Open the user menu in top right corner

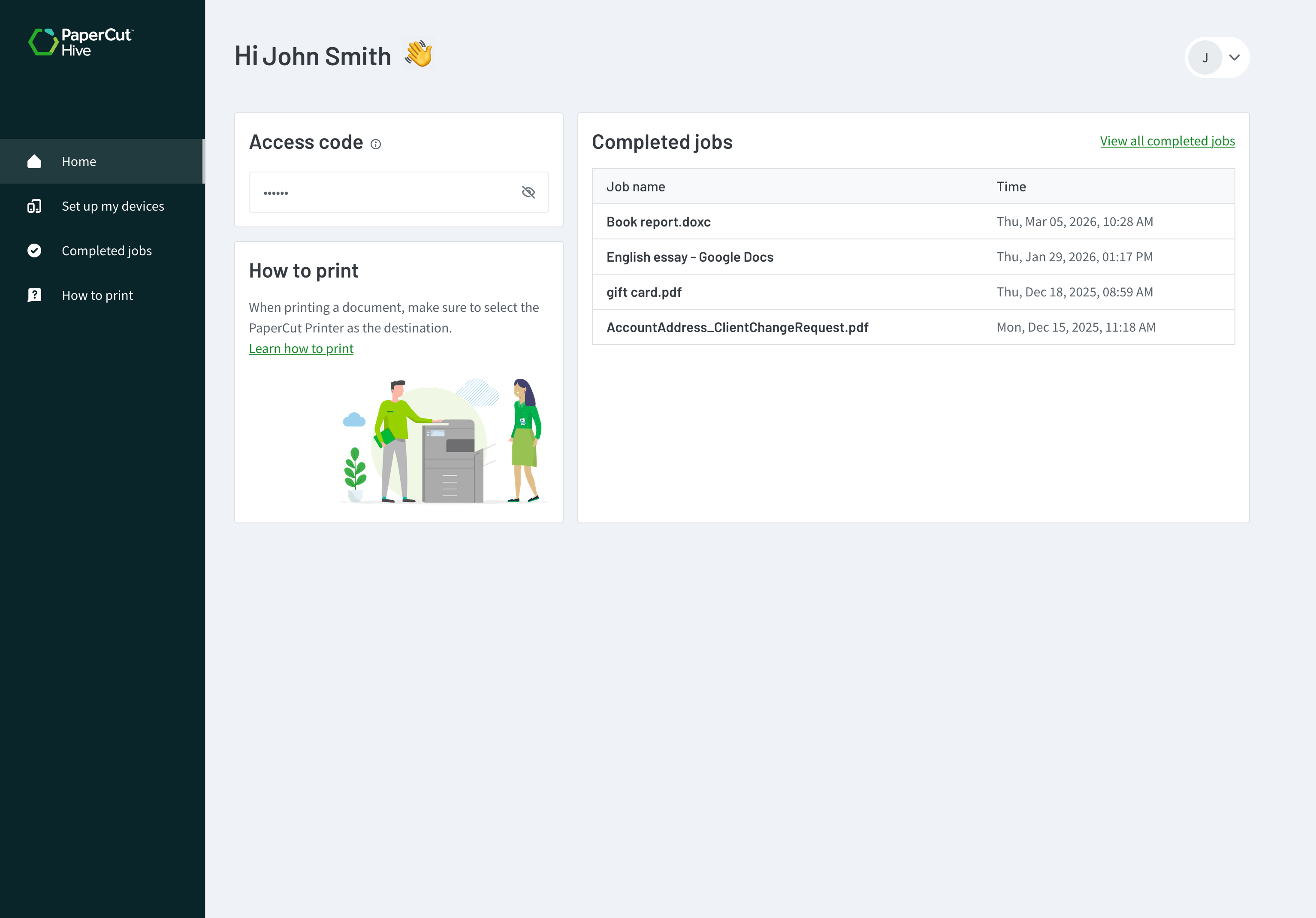click(x=1217, y=57)
